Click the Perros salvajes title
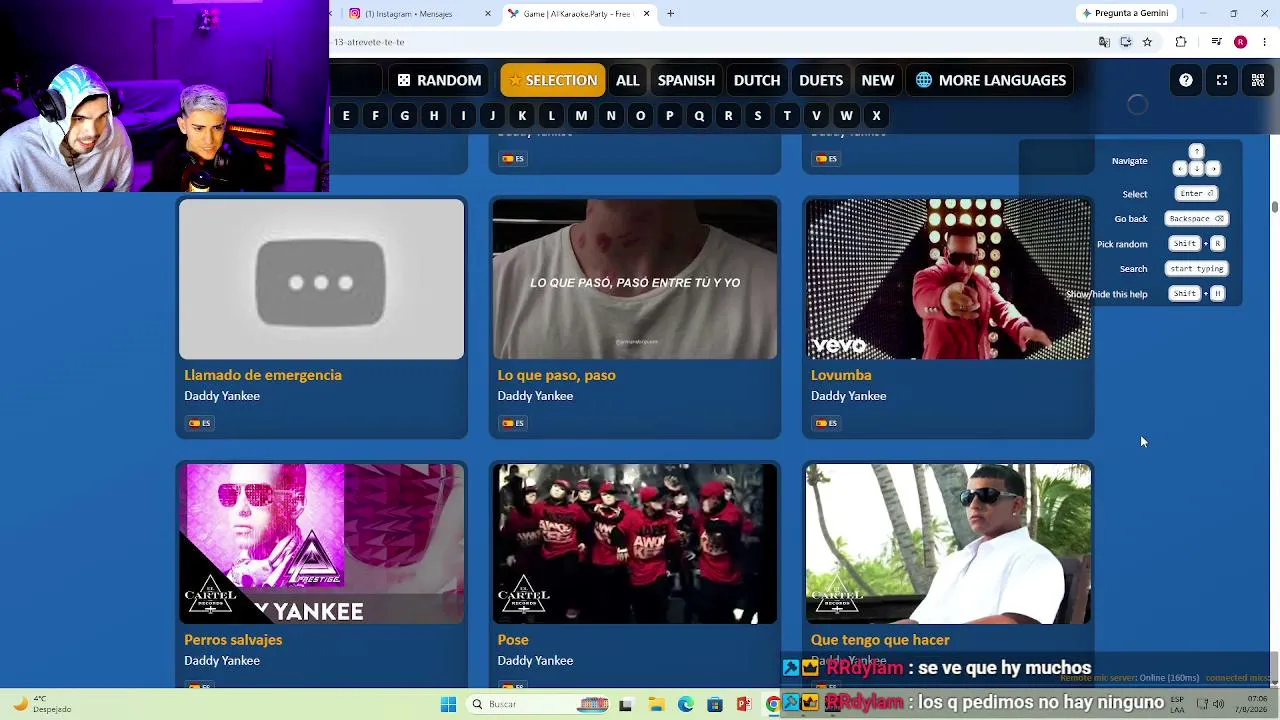 click(x=233, y=640)
